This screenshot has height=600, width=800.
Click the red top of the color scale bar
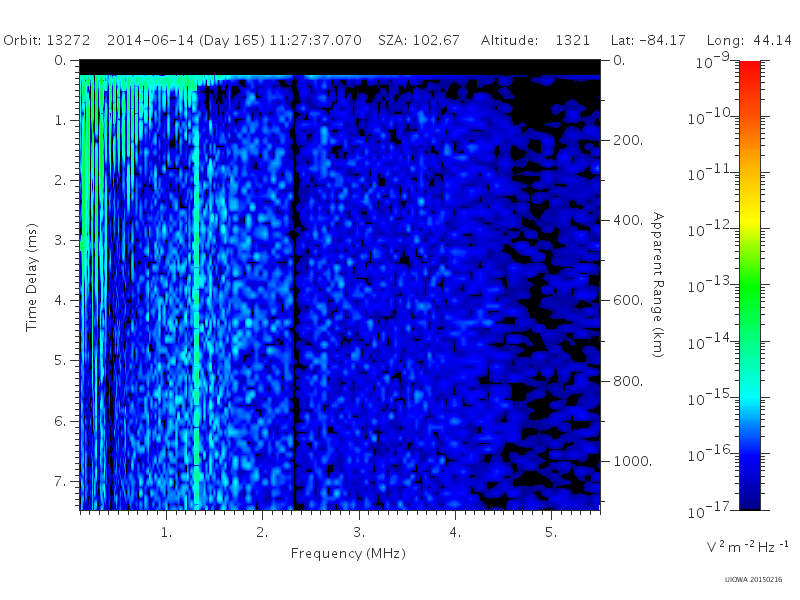[749, 69]
